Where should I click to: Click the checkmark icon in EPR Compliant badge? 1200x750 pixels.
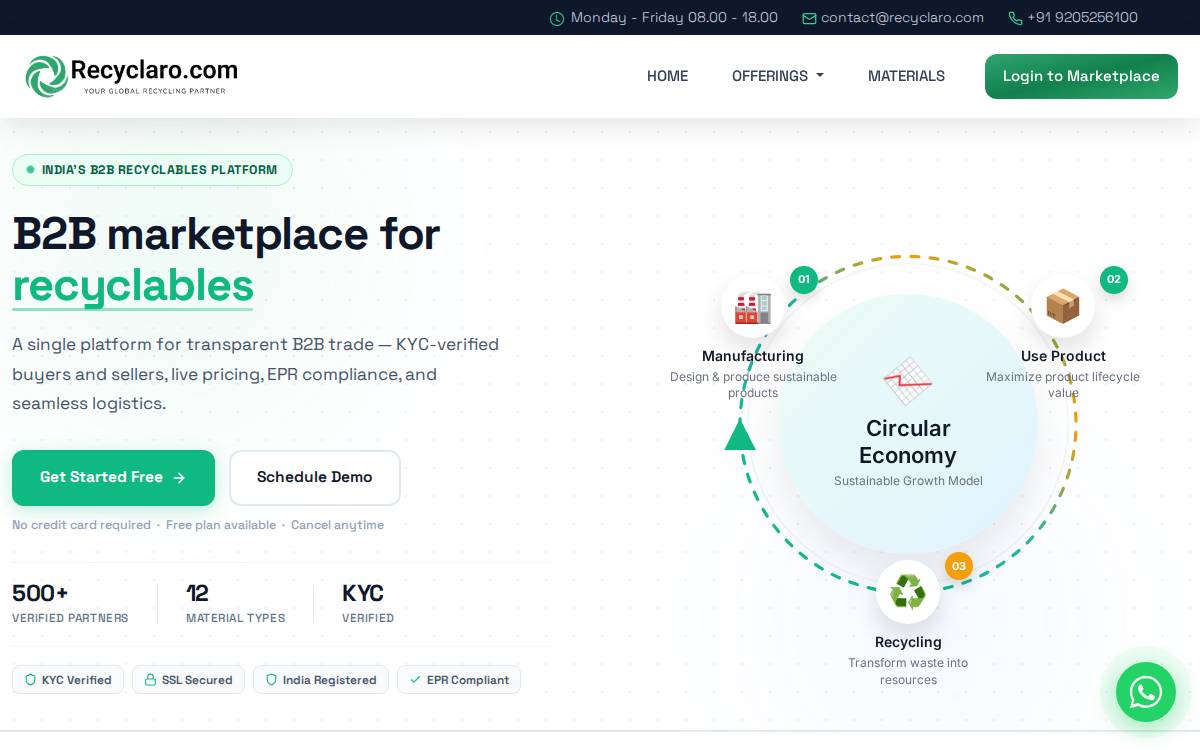tap(415, 680)
